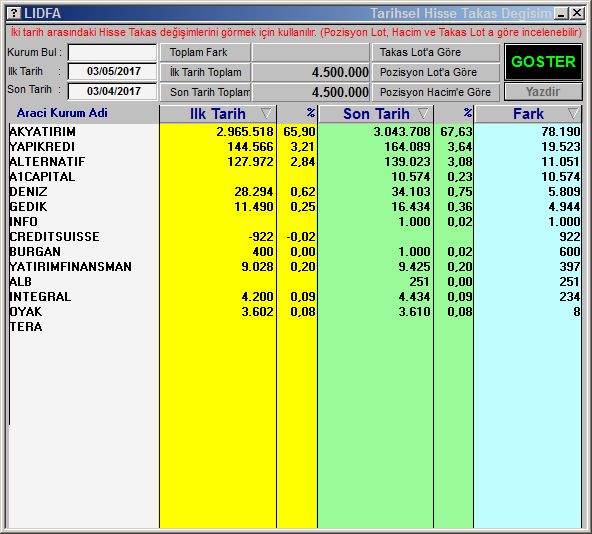Click the Ilk Tarih date field
Image resolution: width=592 pixels, height=534 pixels.
[113, 71]
